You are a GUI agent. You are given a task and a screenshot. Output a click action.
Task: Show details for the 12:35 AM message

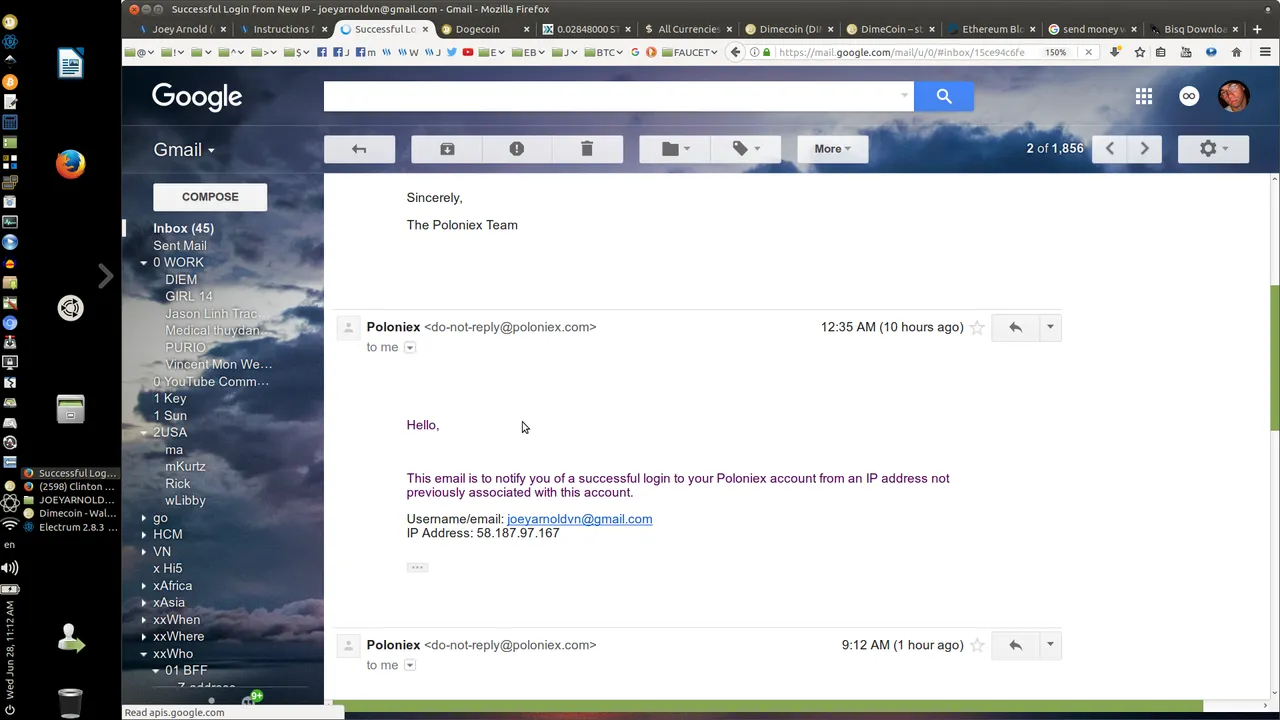coord(410,347)
